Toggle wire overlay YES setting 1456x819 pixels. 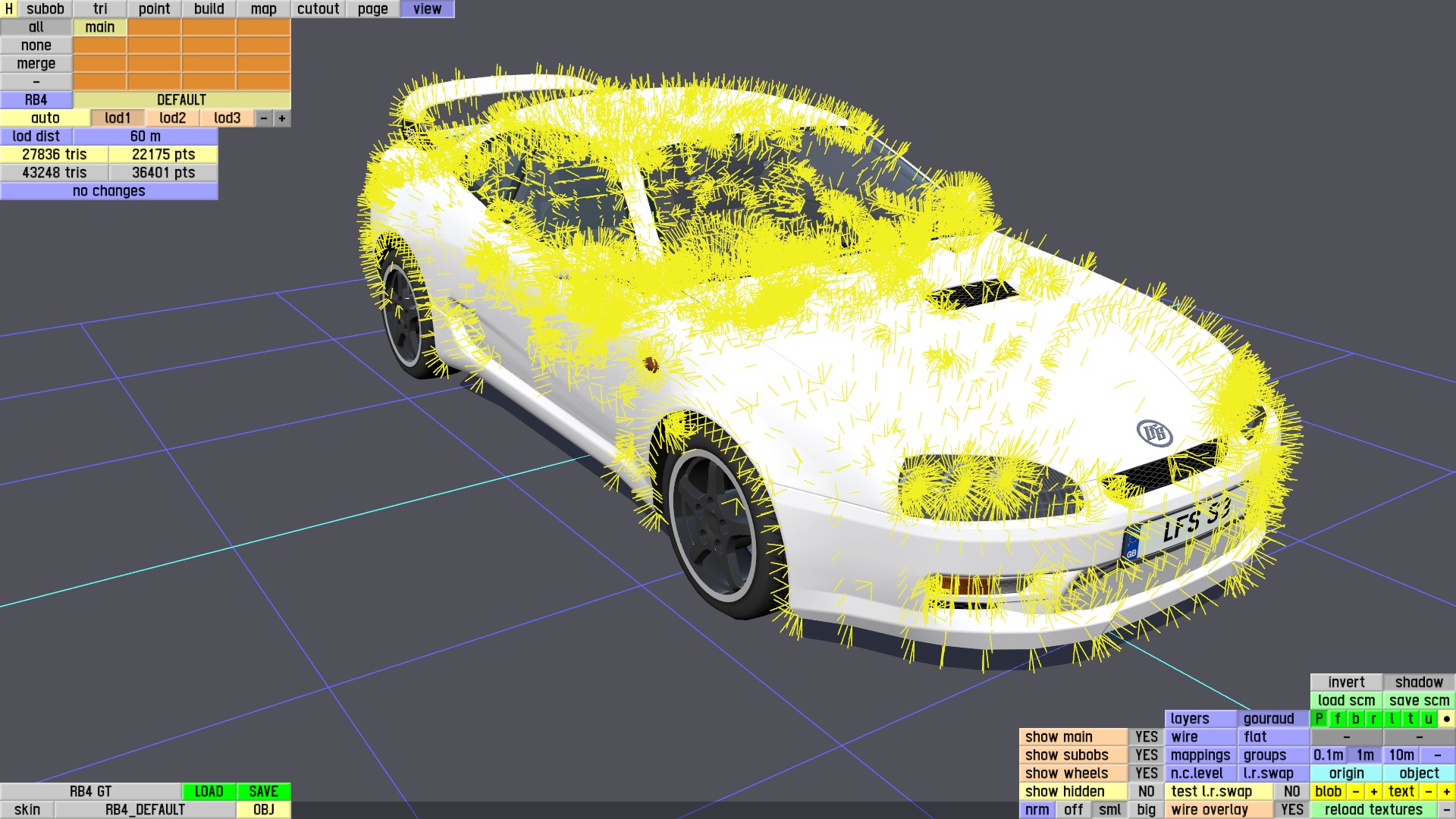pos(1291,810)
